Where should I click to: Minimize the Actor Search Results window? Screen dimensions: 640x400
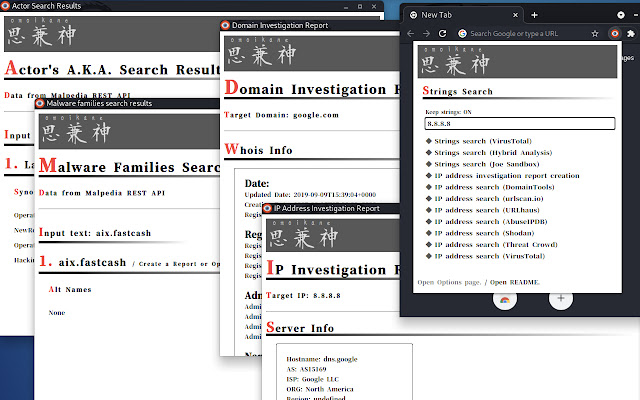[346, 7]
